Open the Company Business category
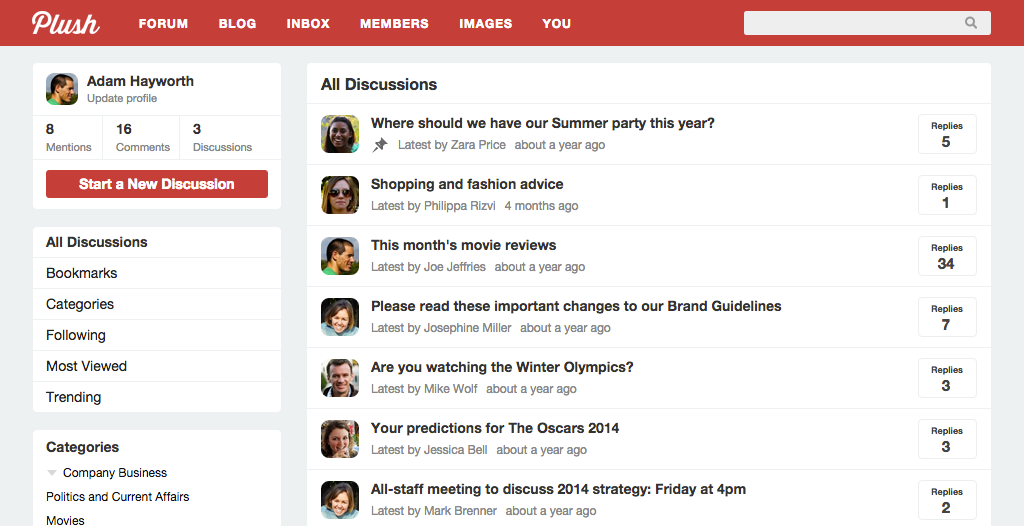The height and width of the screenshot is (526, 1024). [x=115, y=472]
